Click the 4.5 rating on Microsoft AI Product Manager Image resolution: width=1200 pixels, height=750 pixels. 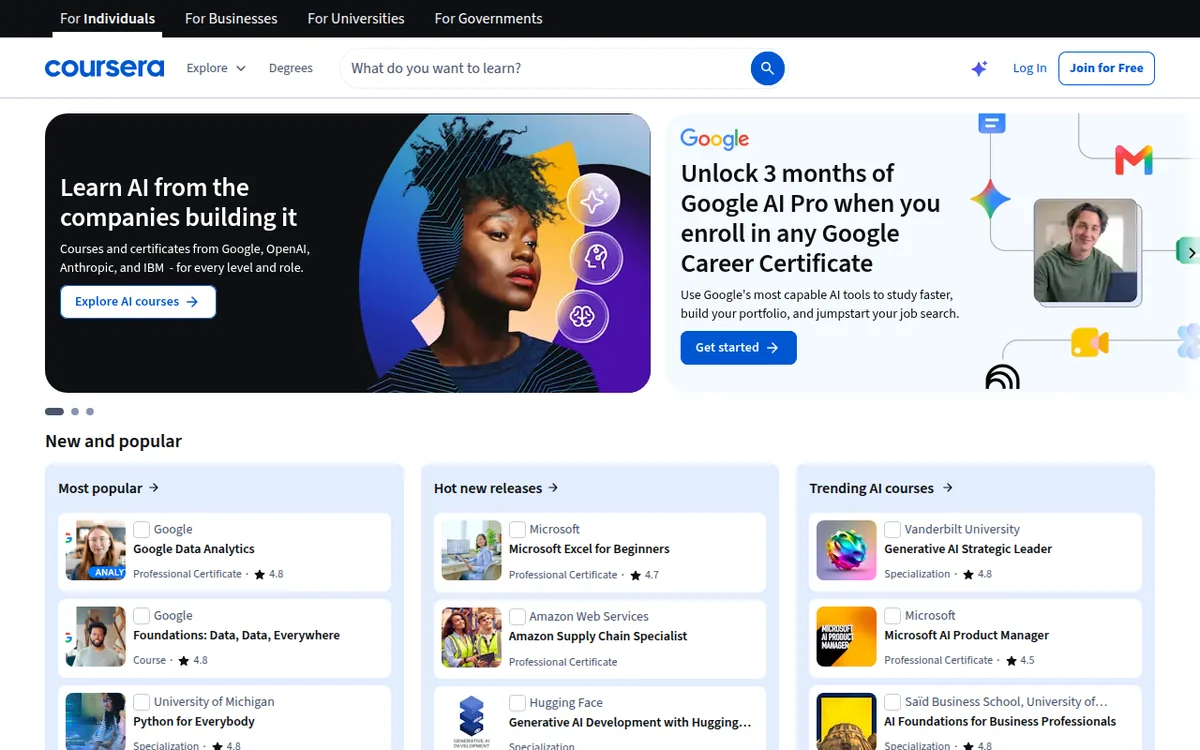[x=1020, y=661]
